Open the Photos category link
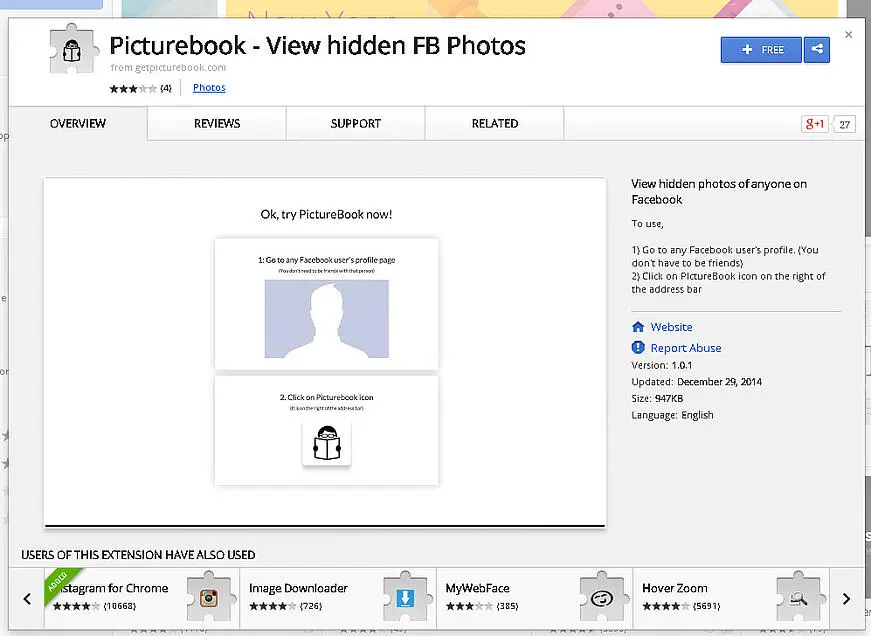Image resolution: width=871 pixels, height=636 pixels. tap(209, 88)
